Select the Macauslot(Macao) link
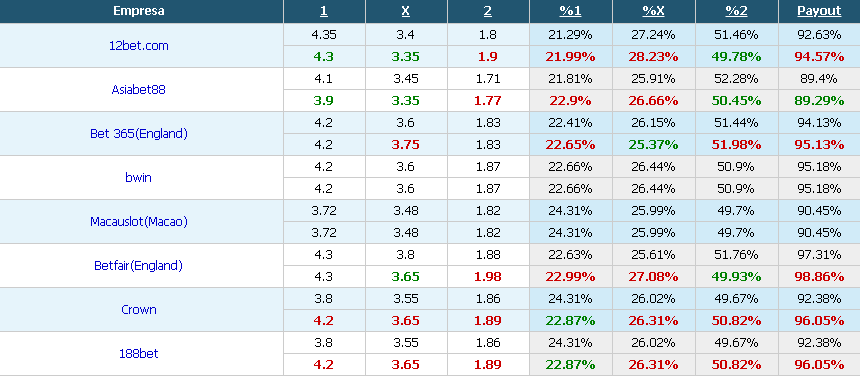This screenshot has width=860, height=376. coord(138,222)
